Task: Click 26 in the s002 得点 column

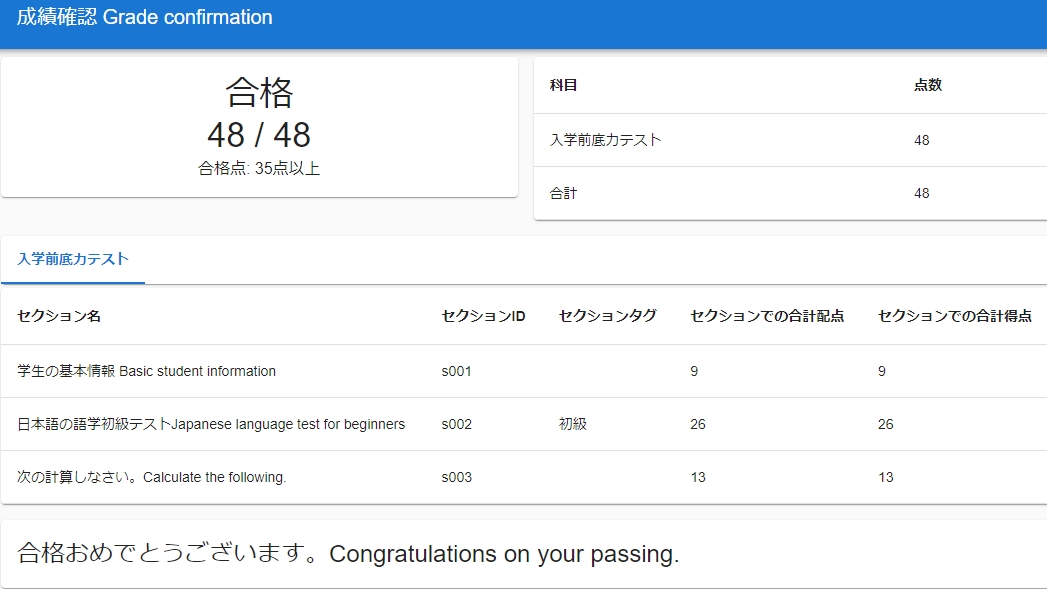Action: coord(885,424)
